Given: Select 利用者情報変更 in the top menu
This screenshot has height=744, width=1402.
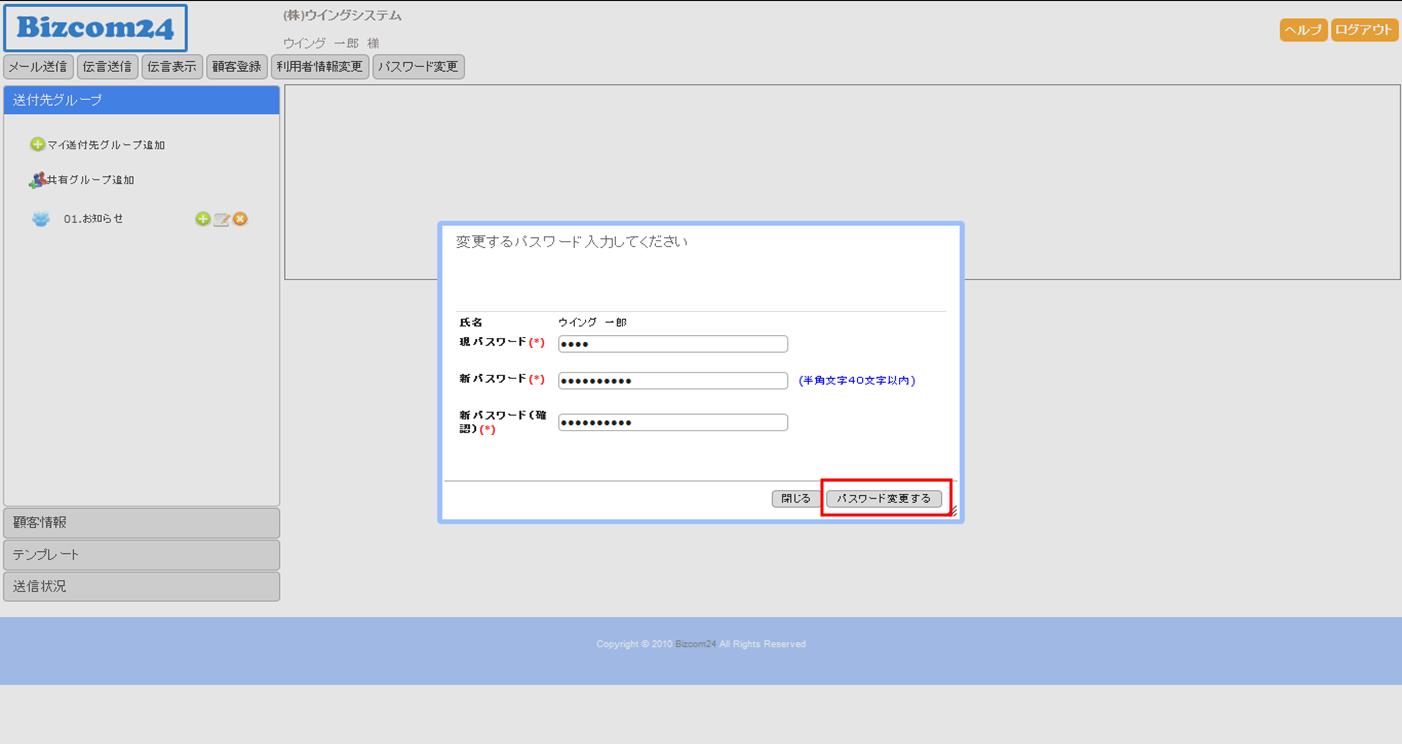Looking at the screenshot, I should pyautogui.click(x=319, y=67).
